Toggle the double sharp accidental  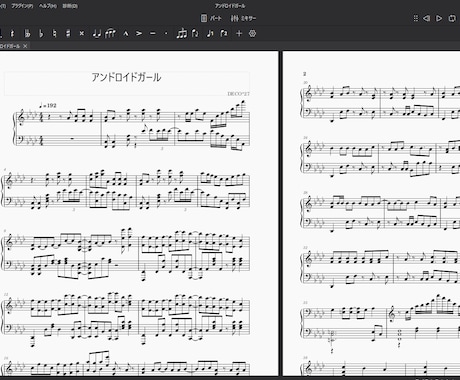82,33
